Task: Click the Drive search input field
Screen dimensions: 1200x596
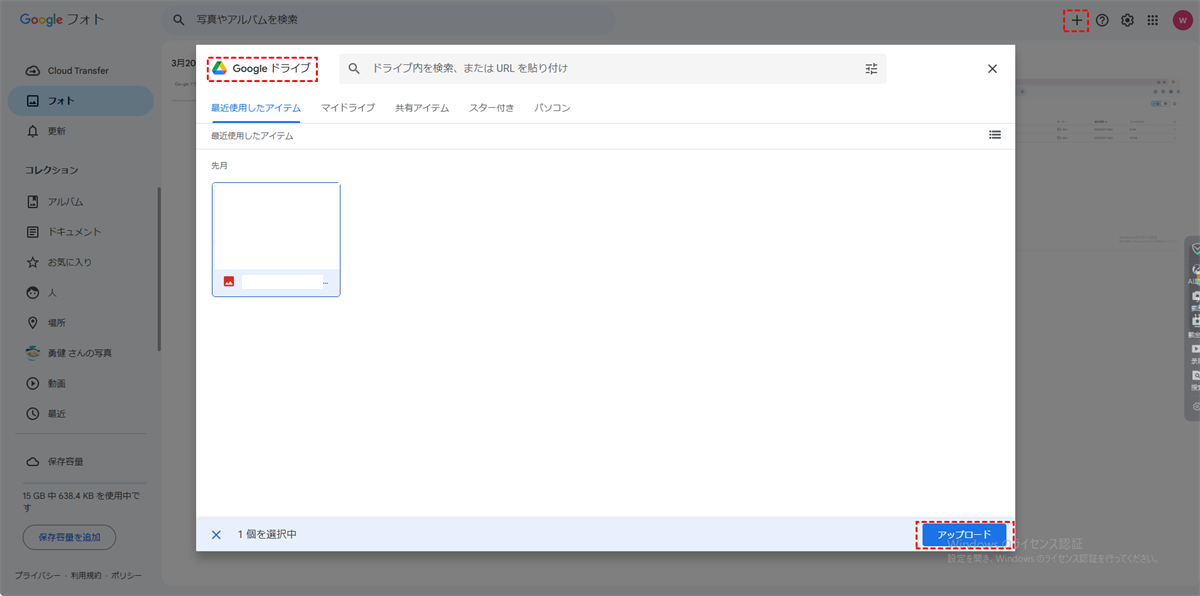Action: coord(612,69)
